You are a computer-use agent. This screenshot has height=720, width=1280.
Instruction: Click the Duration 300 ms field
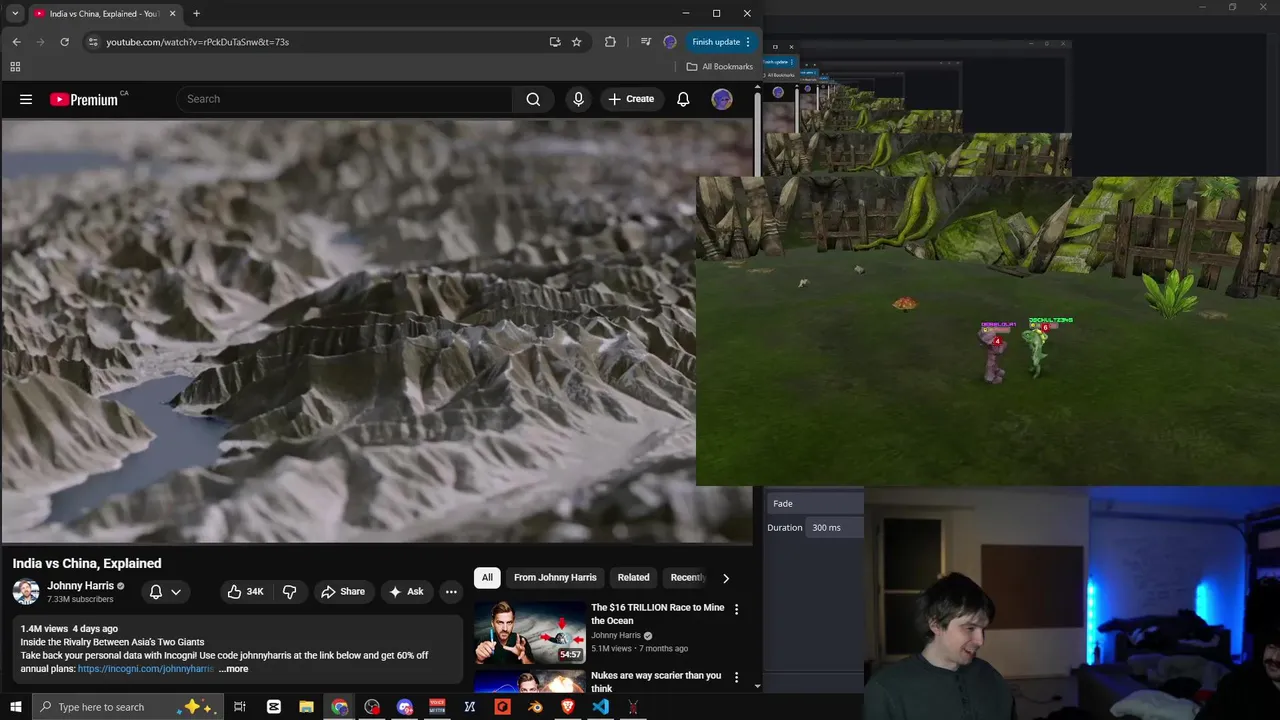point(835,528)
